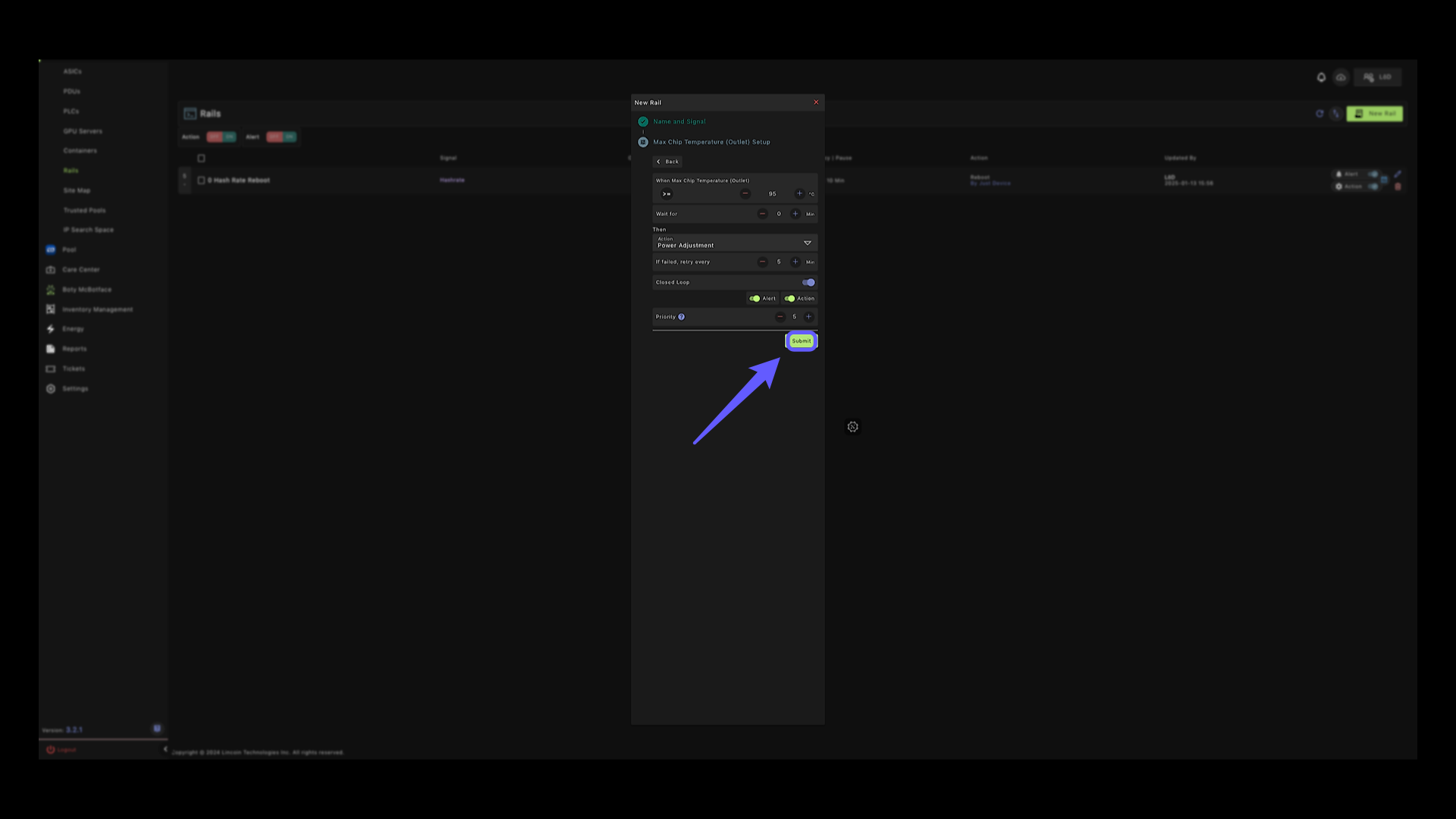Collapse the sidebar with the arrow

click(x=165, y=749)
